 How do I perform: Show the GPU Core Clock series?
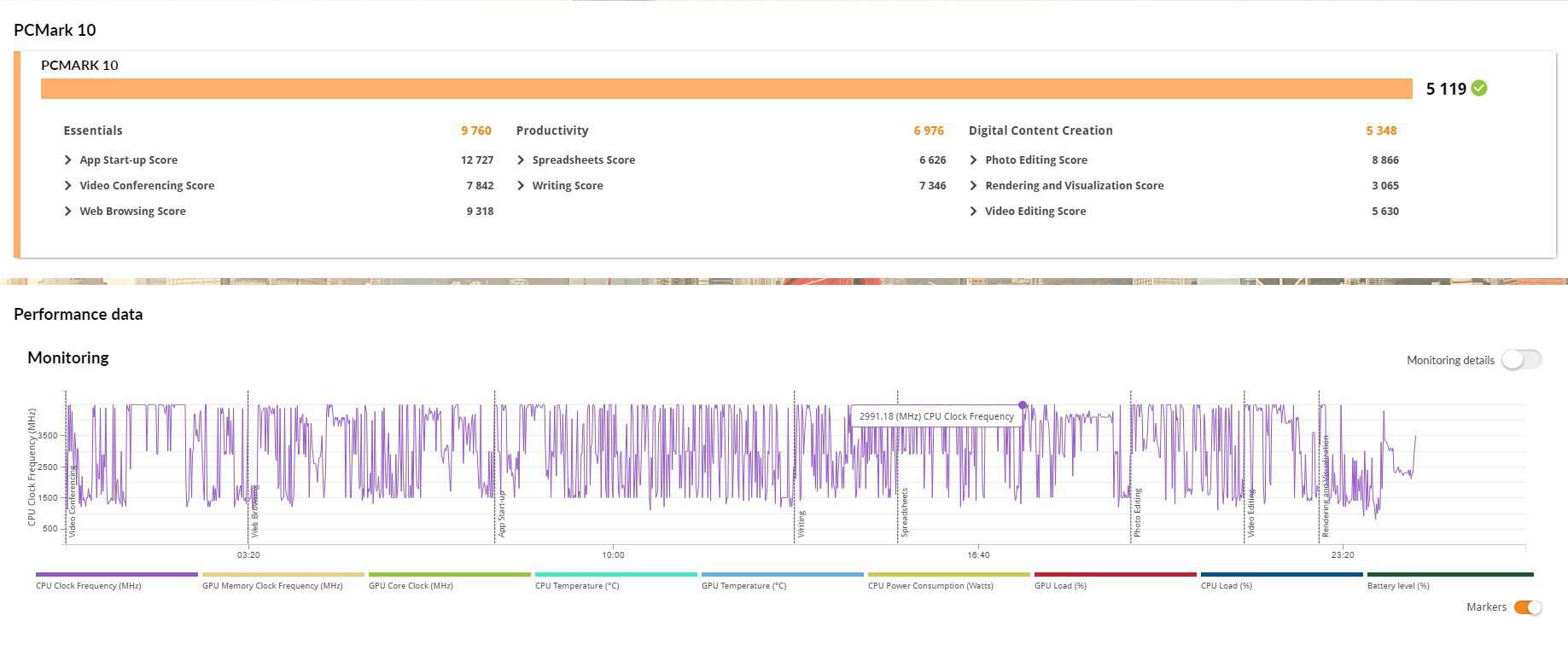449,575
